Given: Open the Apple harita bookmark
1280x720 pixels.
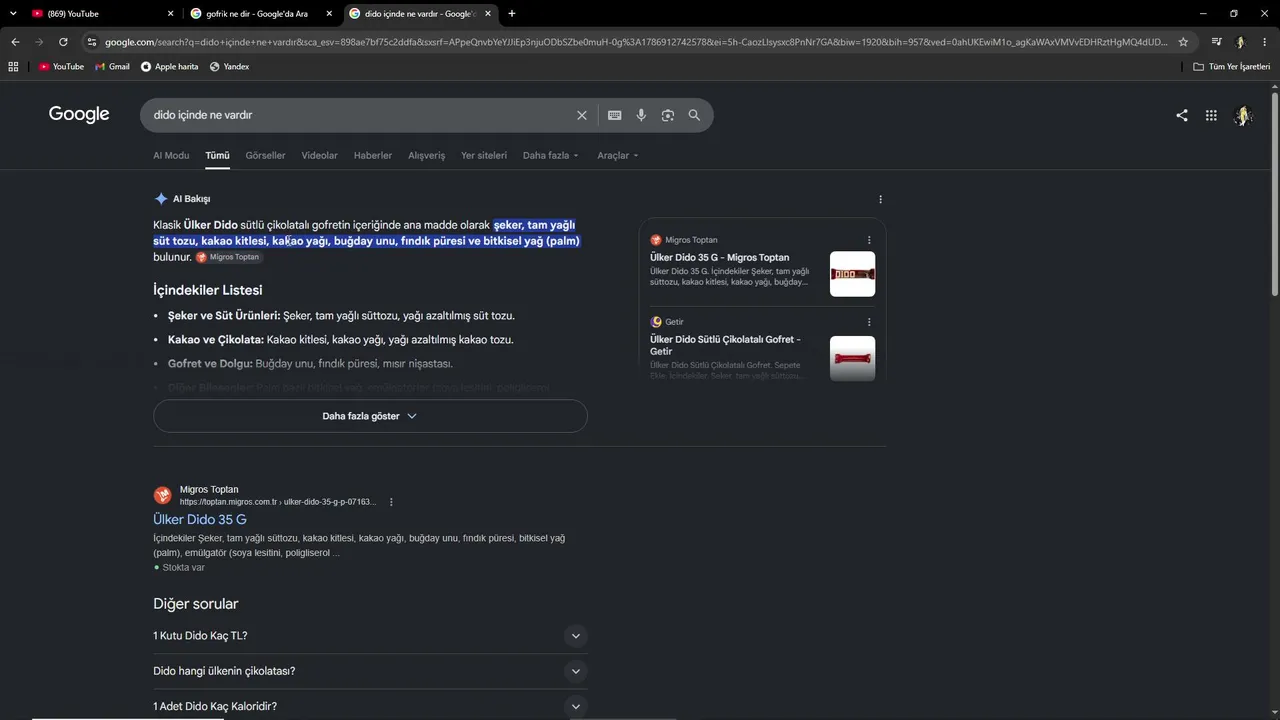Looking at the screenshot, I should 169,67.
